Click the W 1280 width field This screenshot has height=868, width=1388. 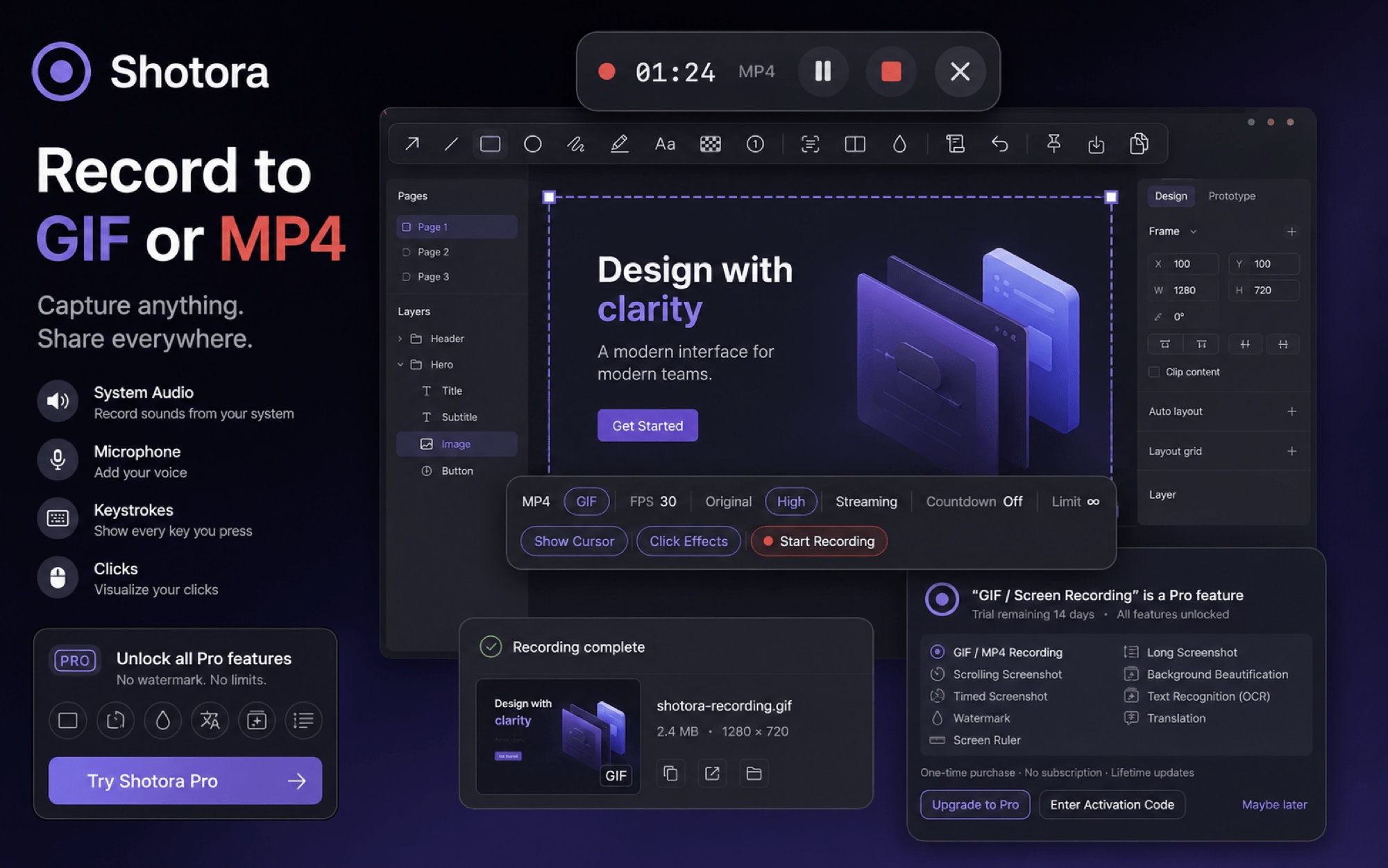pyautogui.click(x=1184, y=290)
